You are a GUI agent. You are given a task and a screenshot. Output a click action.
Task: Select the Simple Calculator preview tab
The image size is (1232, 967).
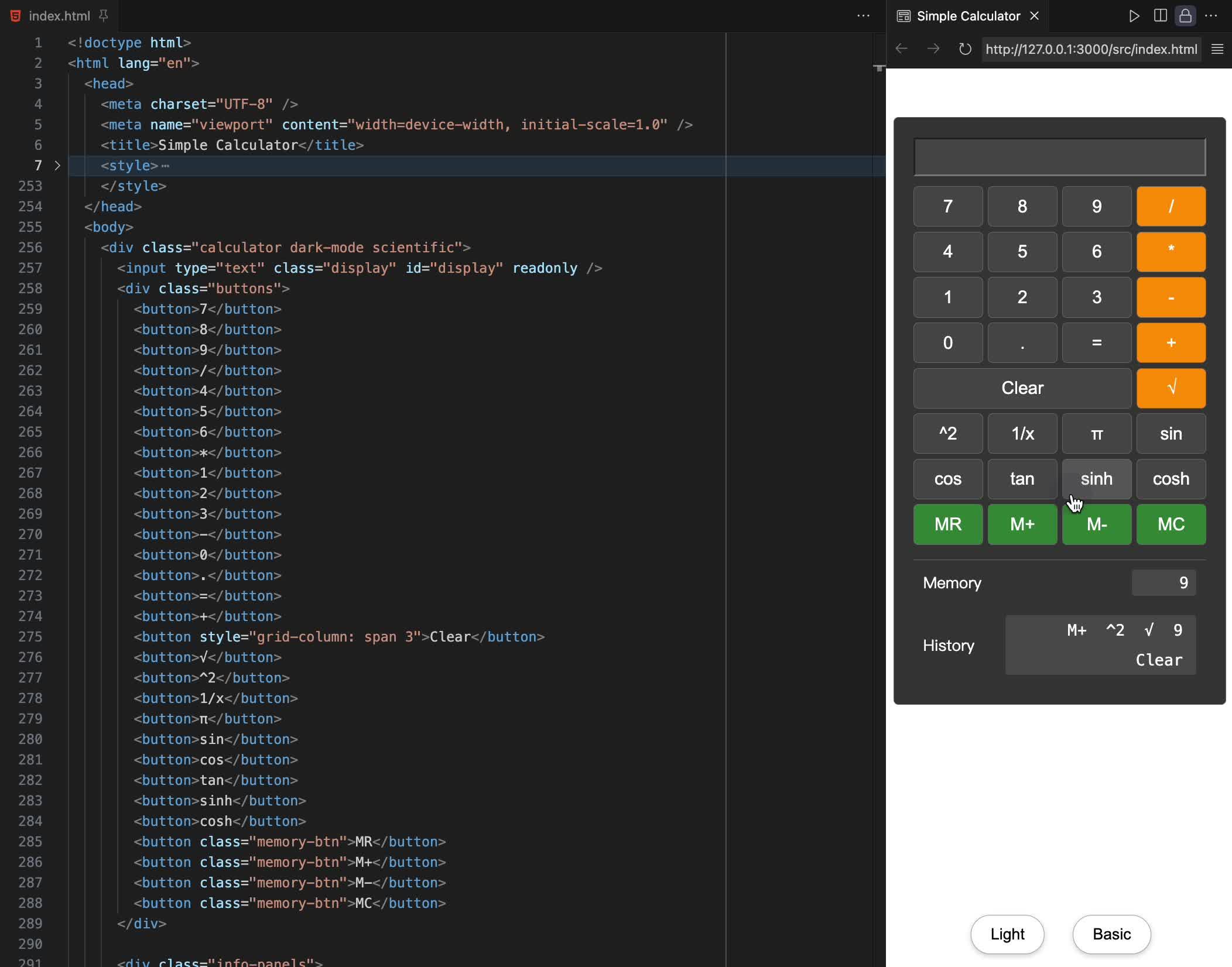pos(967,16)
